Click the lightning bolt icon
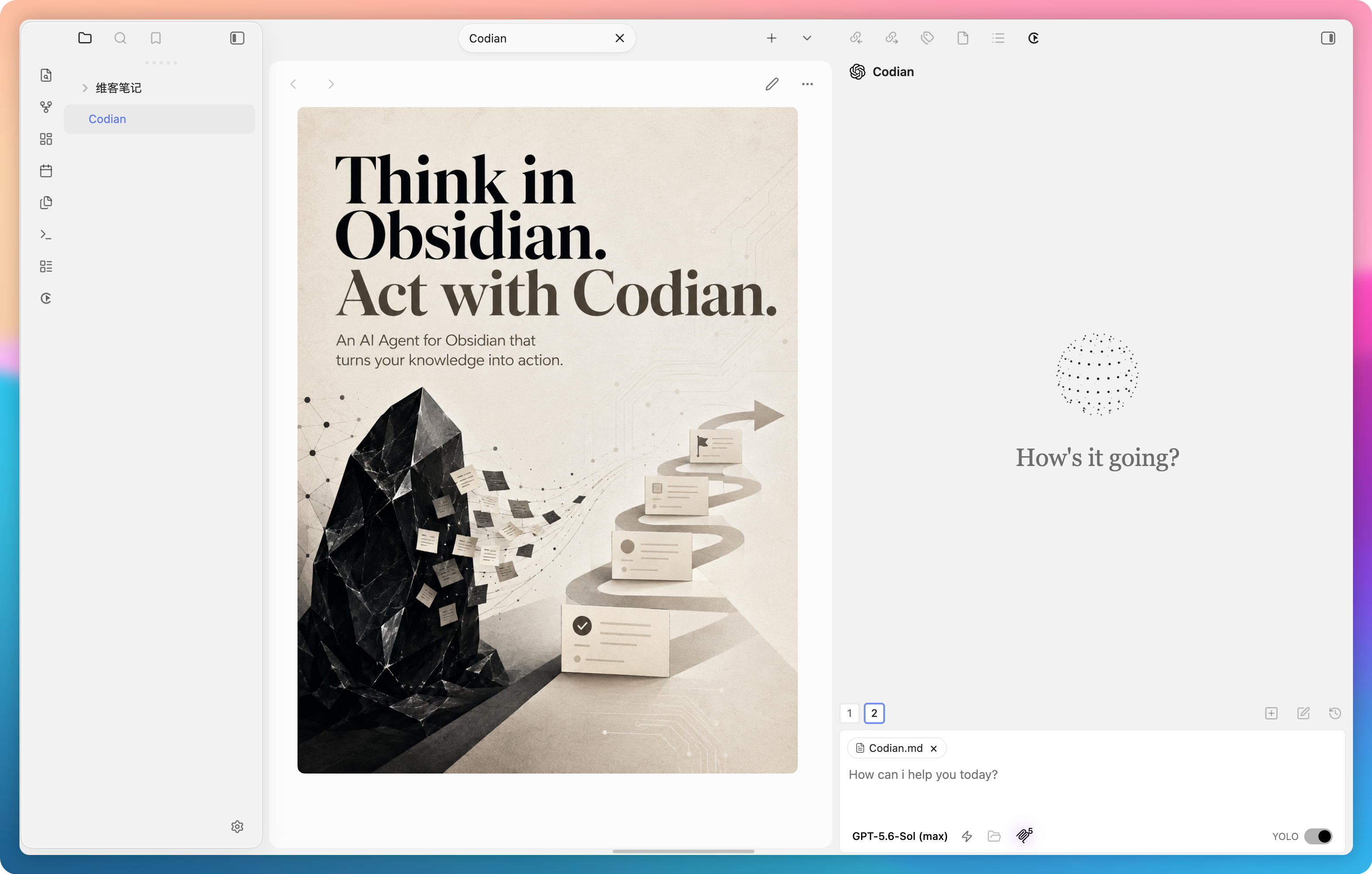 coord(967,836)
